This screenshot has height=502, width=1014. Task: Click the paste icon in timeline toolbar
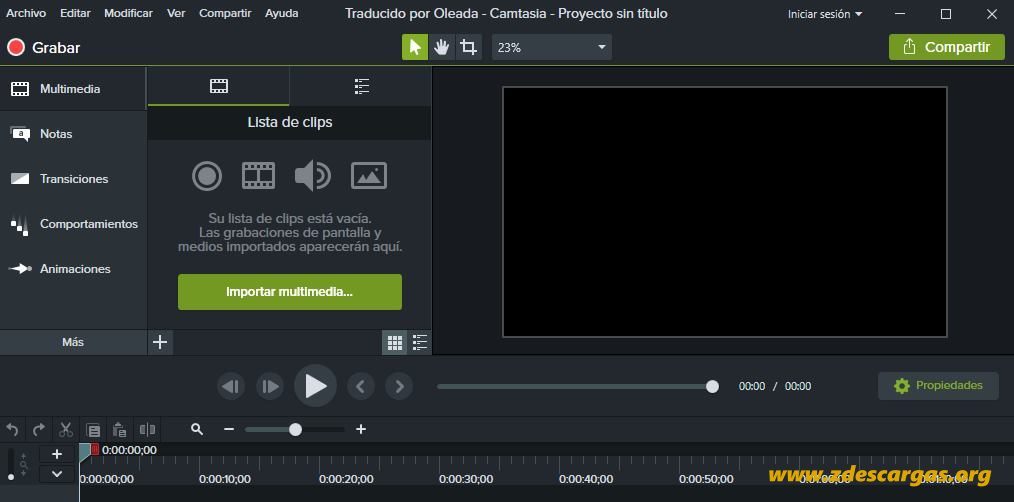120,430
